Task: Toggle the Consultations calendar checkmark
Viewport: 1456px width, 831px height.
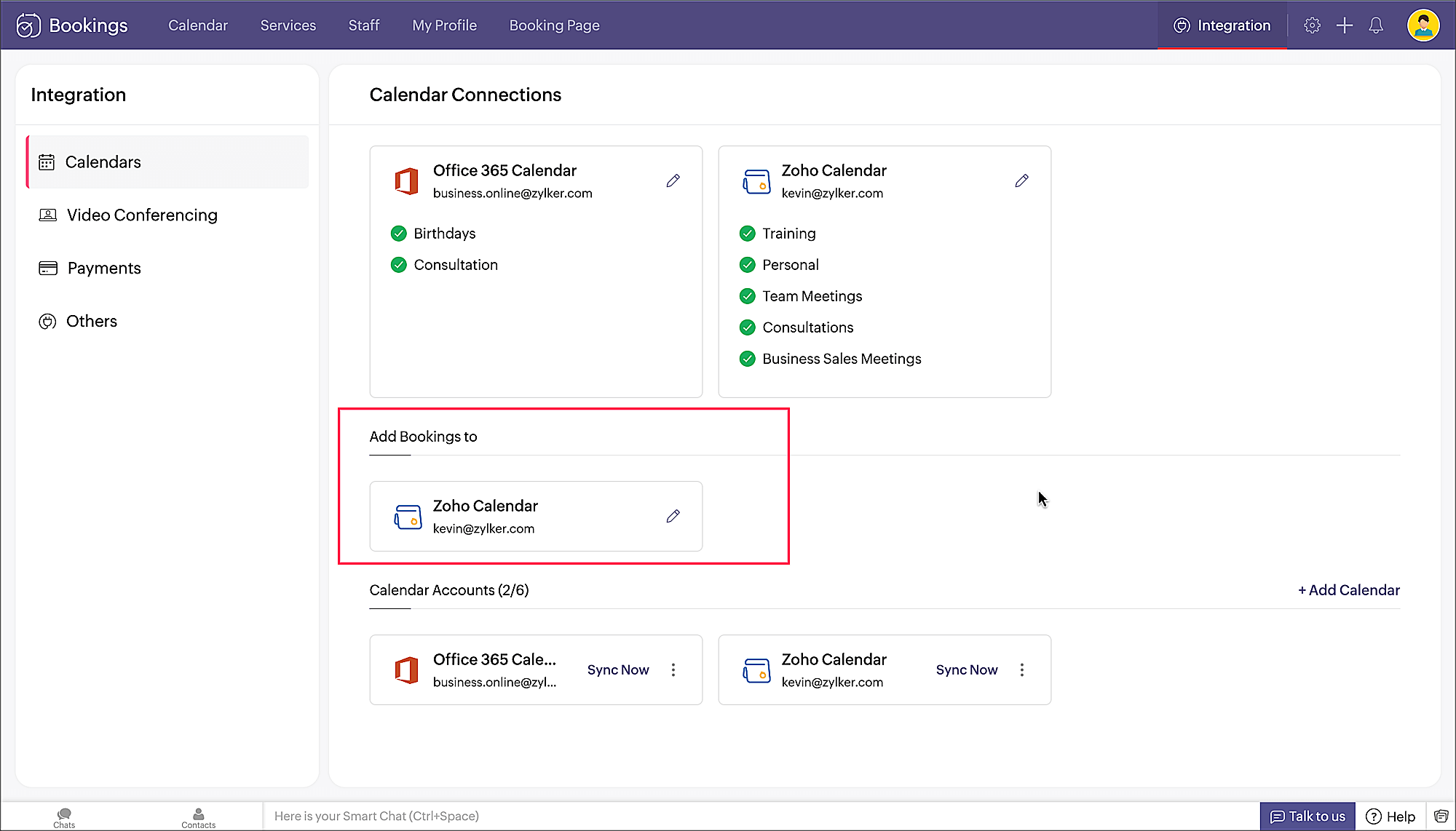Action: click(x=748, y=327)
